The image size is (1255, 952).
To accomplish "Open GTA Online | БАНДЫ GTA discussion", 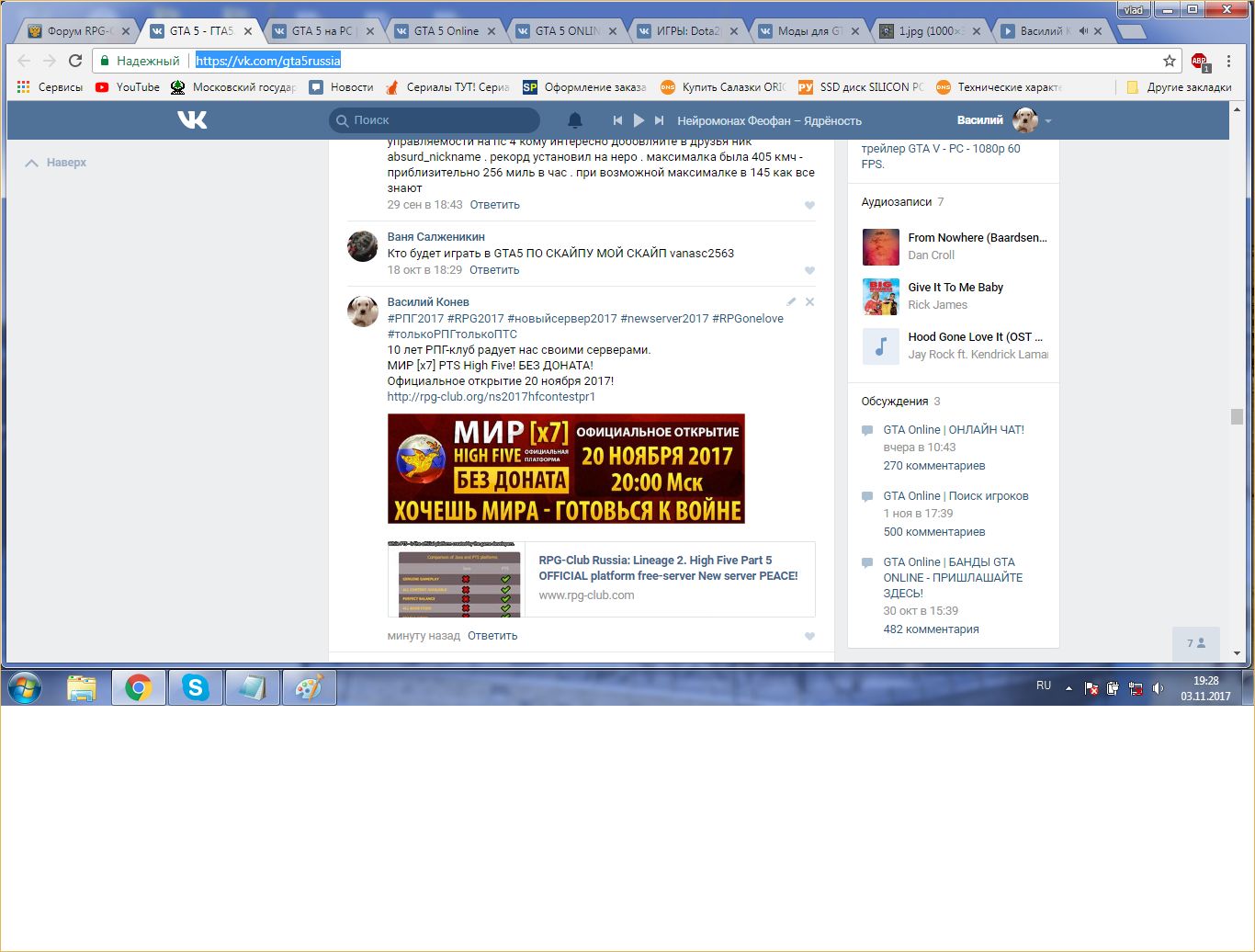I will pyautogui.click(x=953, y=578).
